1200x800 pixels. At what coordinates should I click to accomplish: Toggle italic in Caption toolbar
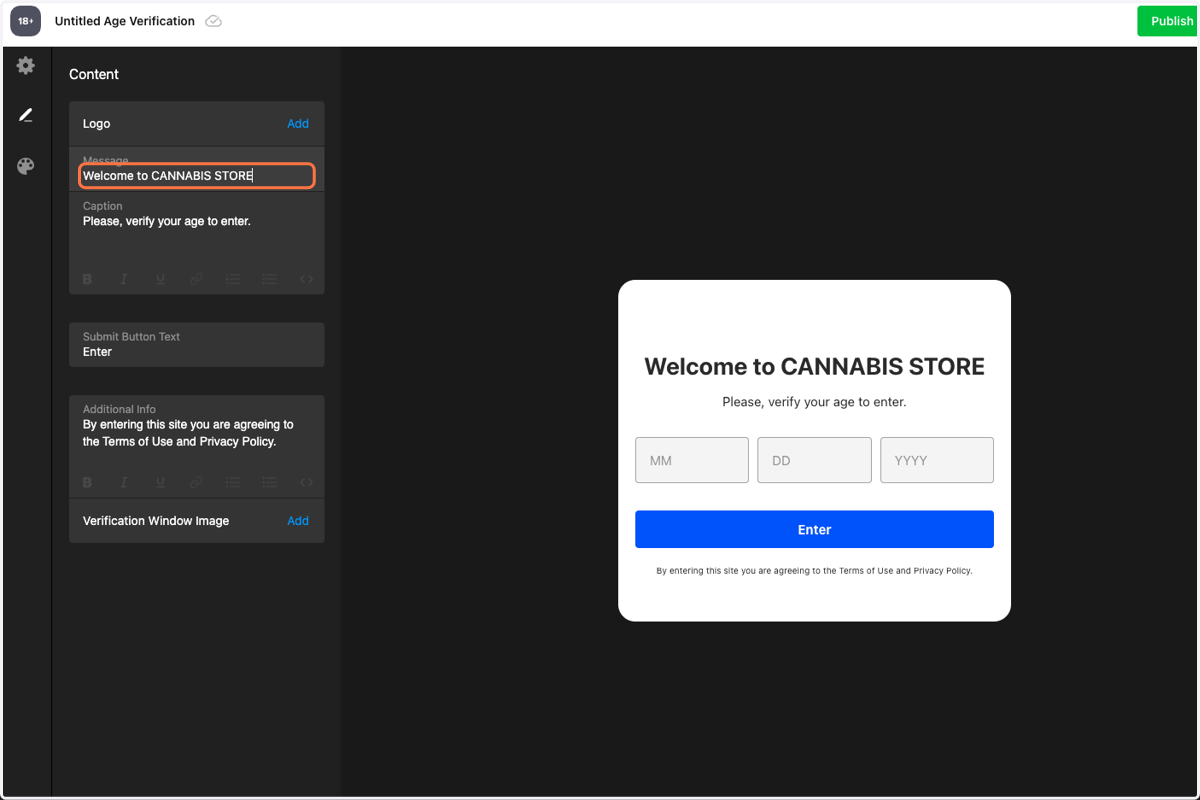click(x=124, y=279)
